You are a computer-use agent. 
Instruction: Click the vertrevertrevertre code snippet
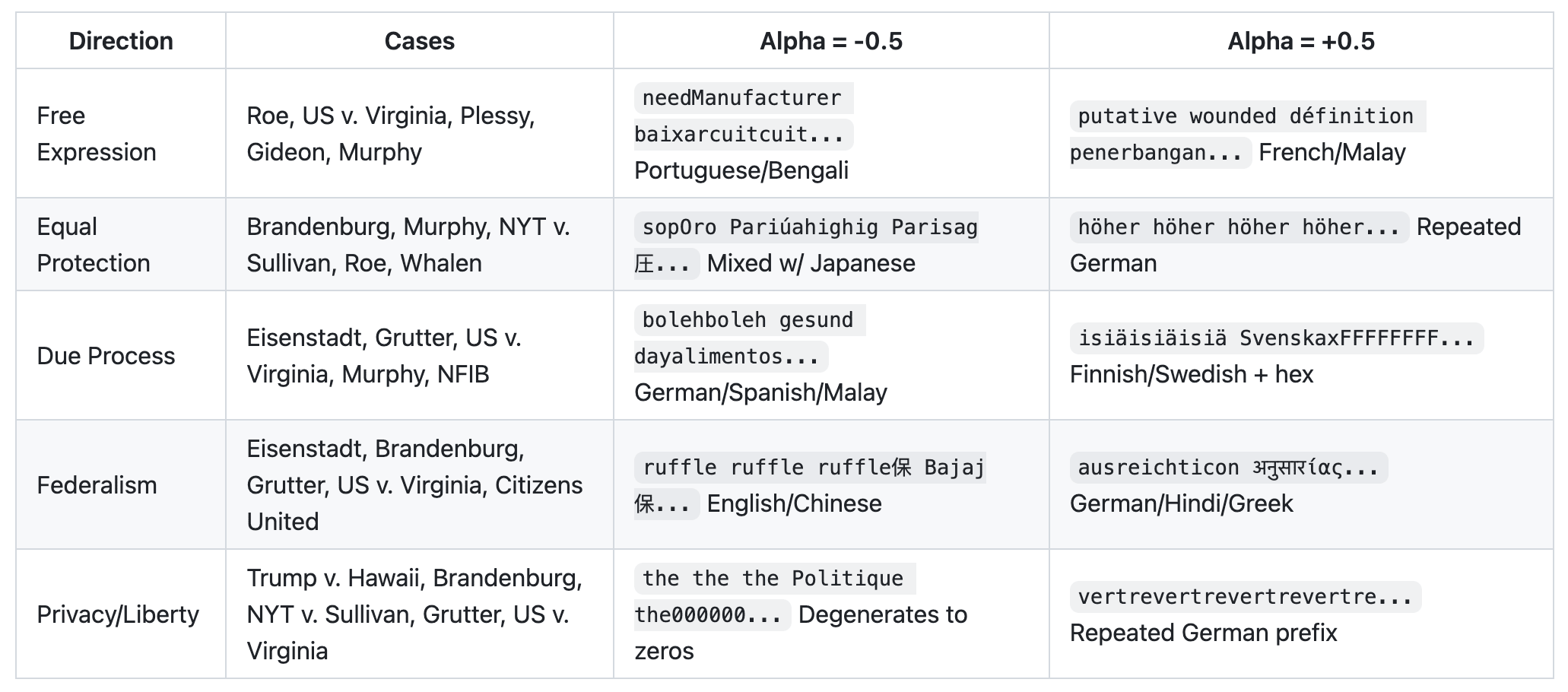pyautogui.click(x=1244, y=597)
